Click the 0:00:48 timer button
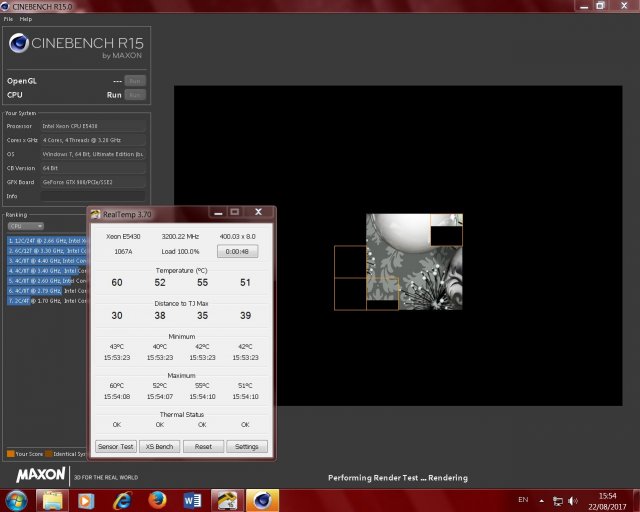This screenshot has width=640, height=512. pos(238,251)
